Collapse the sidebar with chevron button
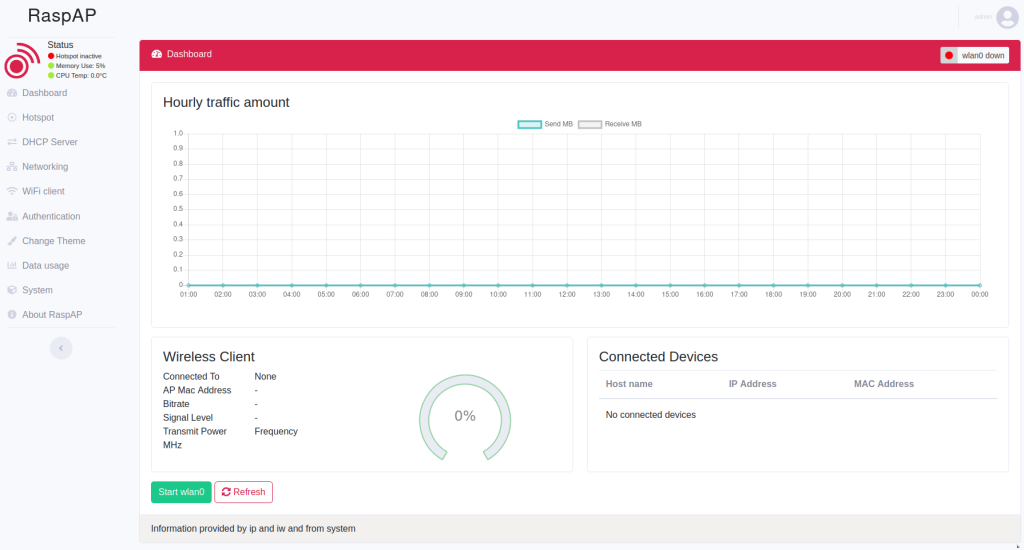The width and height of the screenshot is (1024, 550). tap(61, 348)
